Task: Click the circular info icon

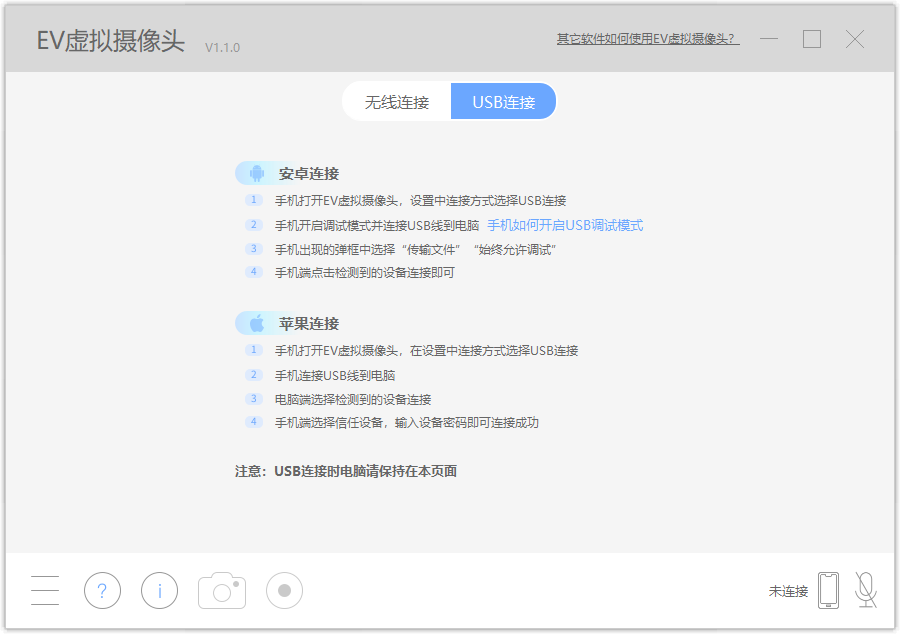Action: (x=159, y=590)
